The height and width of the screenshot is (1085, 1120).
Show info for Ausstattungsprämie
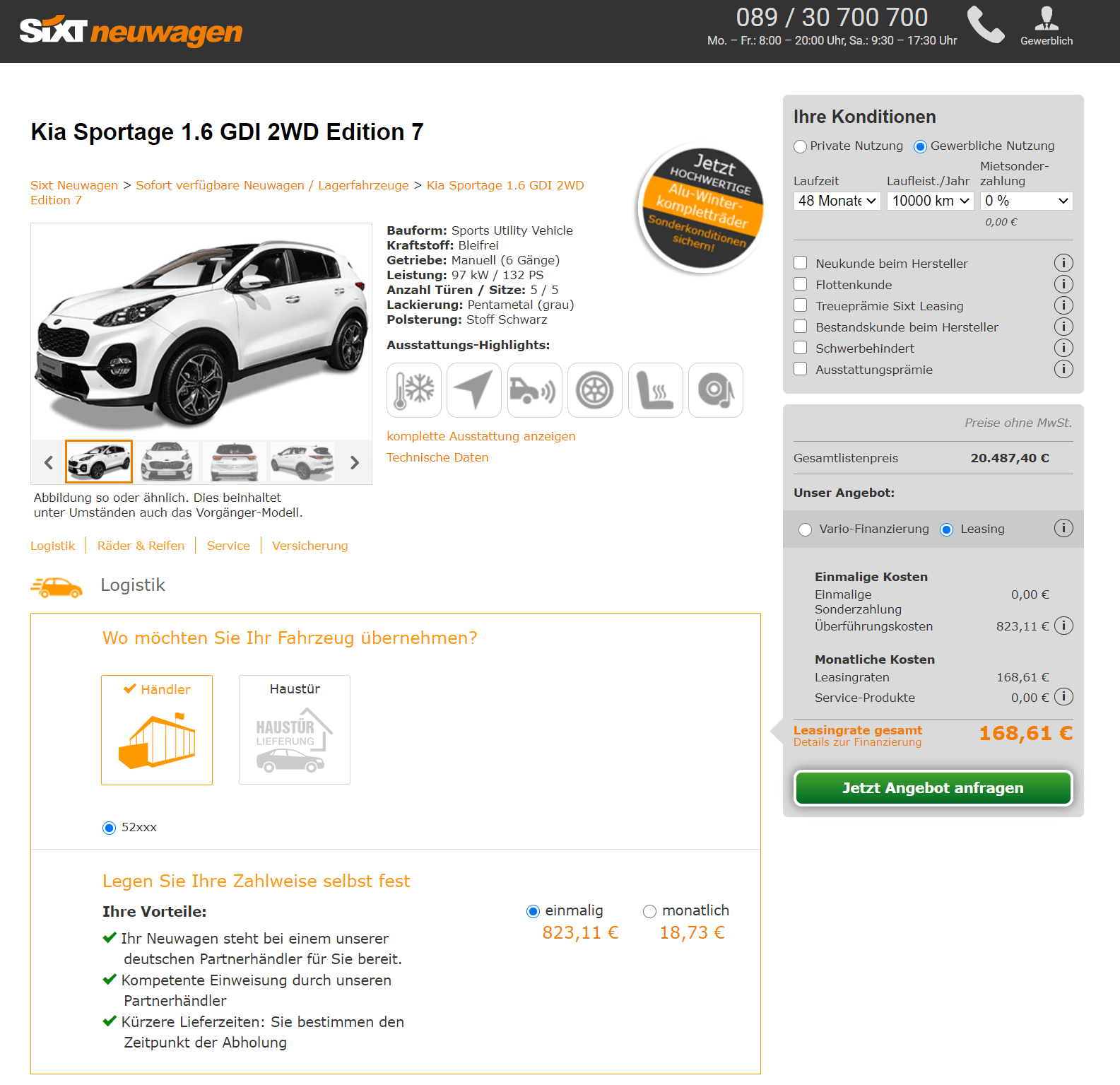[x=1063, y=369]
